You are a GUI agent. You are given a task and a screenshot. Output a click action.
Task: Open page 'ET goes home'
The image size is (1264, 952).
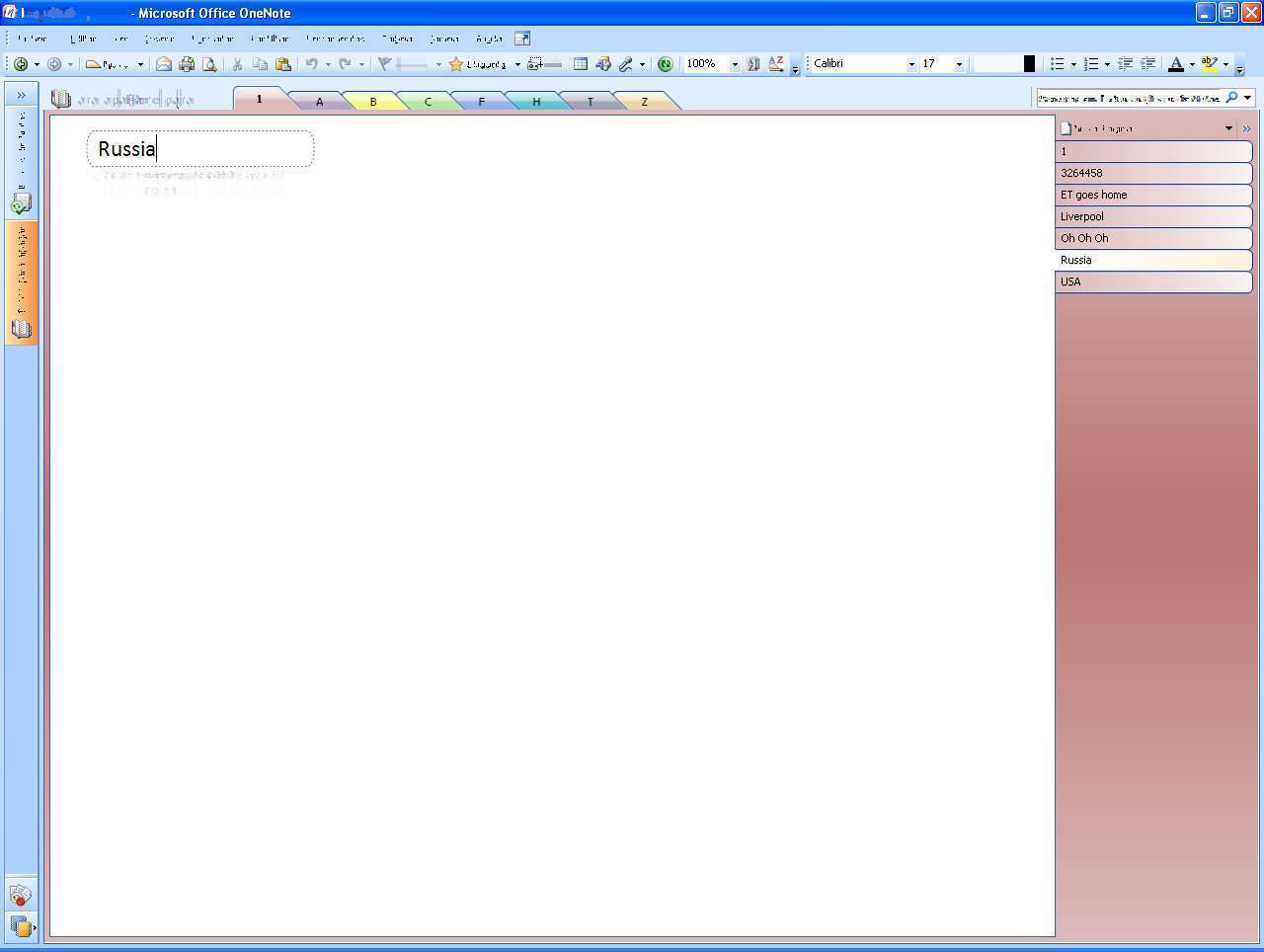pyautogui.click(x=1153, y=195)
